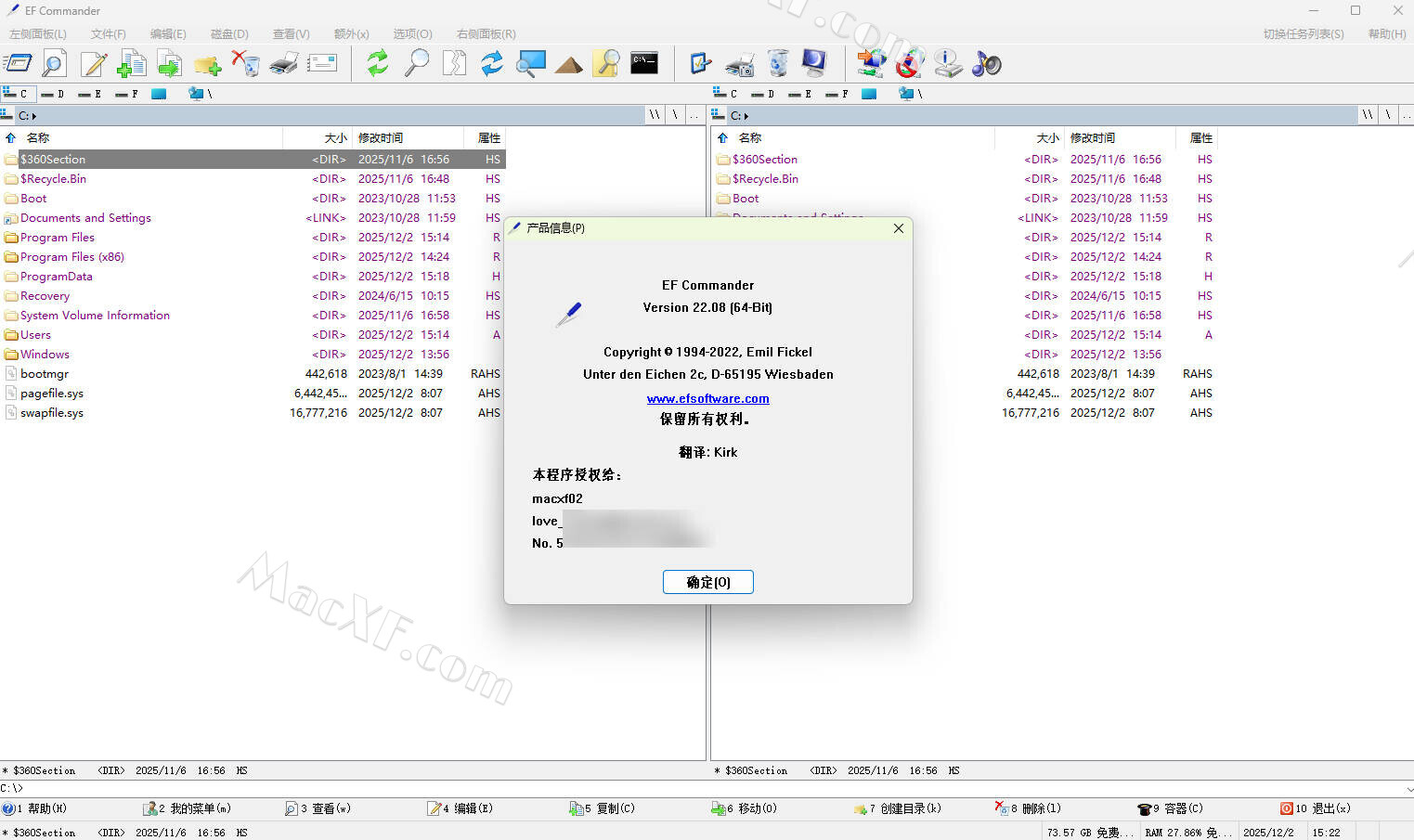Click the pencil edit file icon
This screenshot has height=840, width=1414.
click(93, 63)
